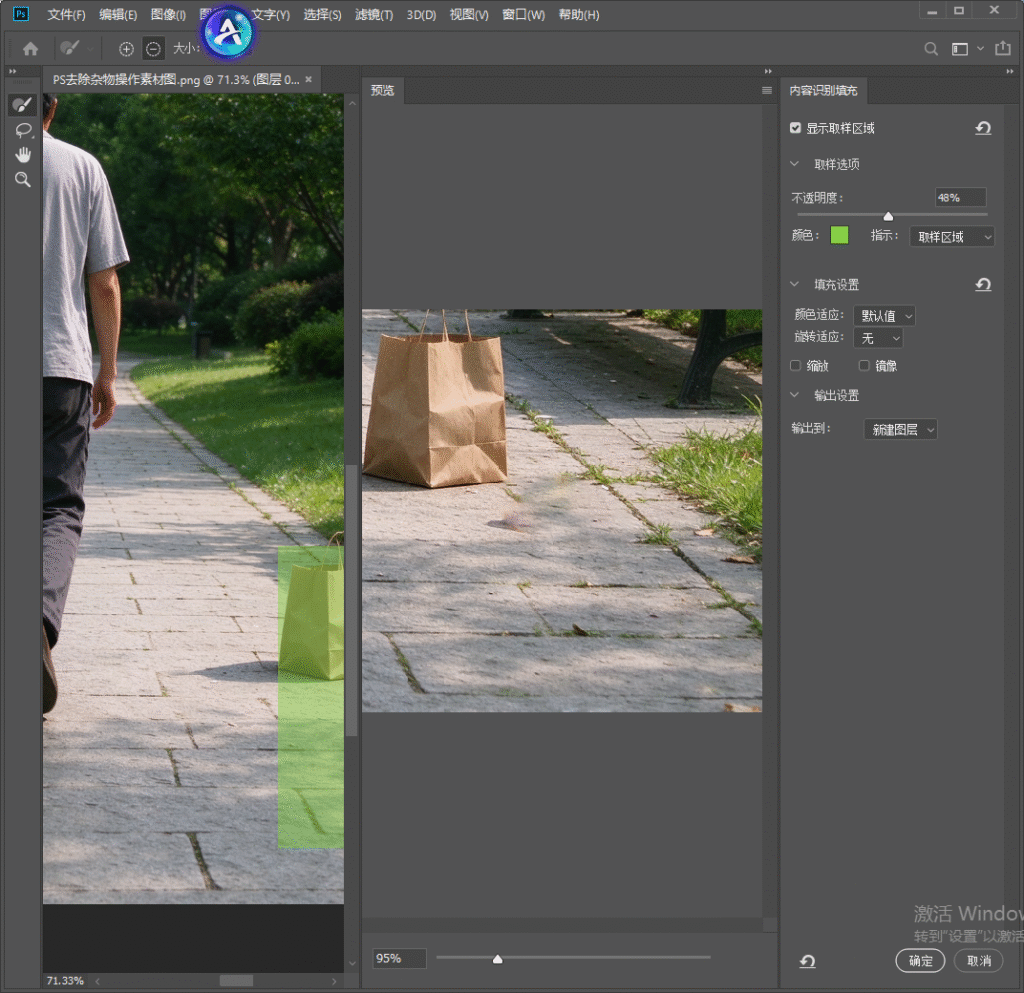
Task: Open the 编辑(E) menu
Action: (x=118, y=14)
